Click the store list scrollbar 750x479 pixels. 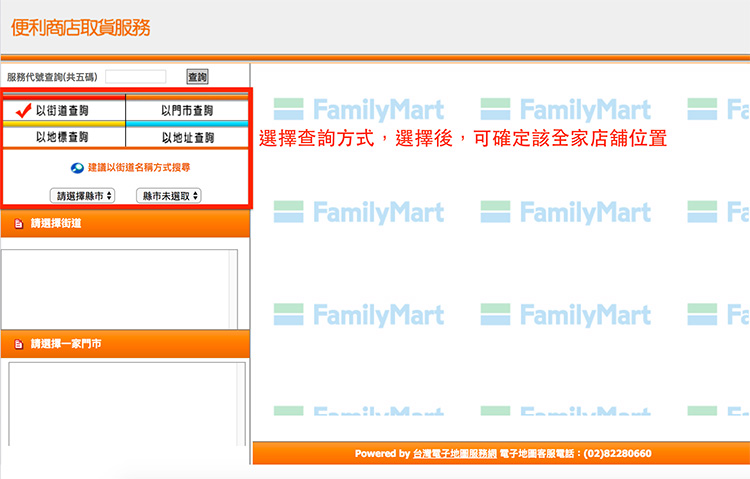coord(242,404)
